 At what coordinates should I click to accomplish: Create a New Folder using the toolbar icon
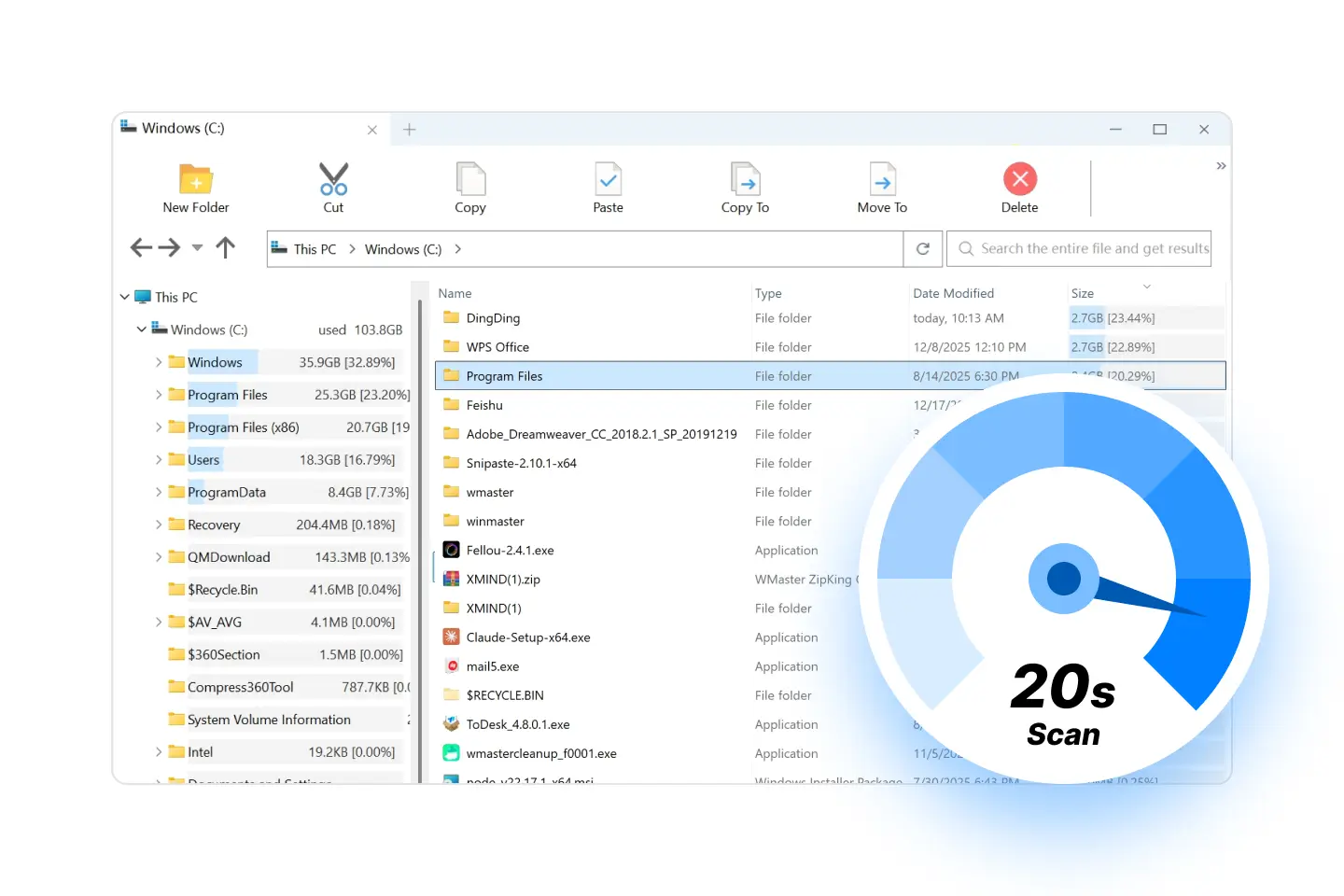(195, 181)
